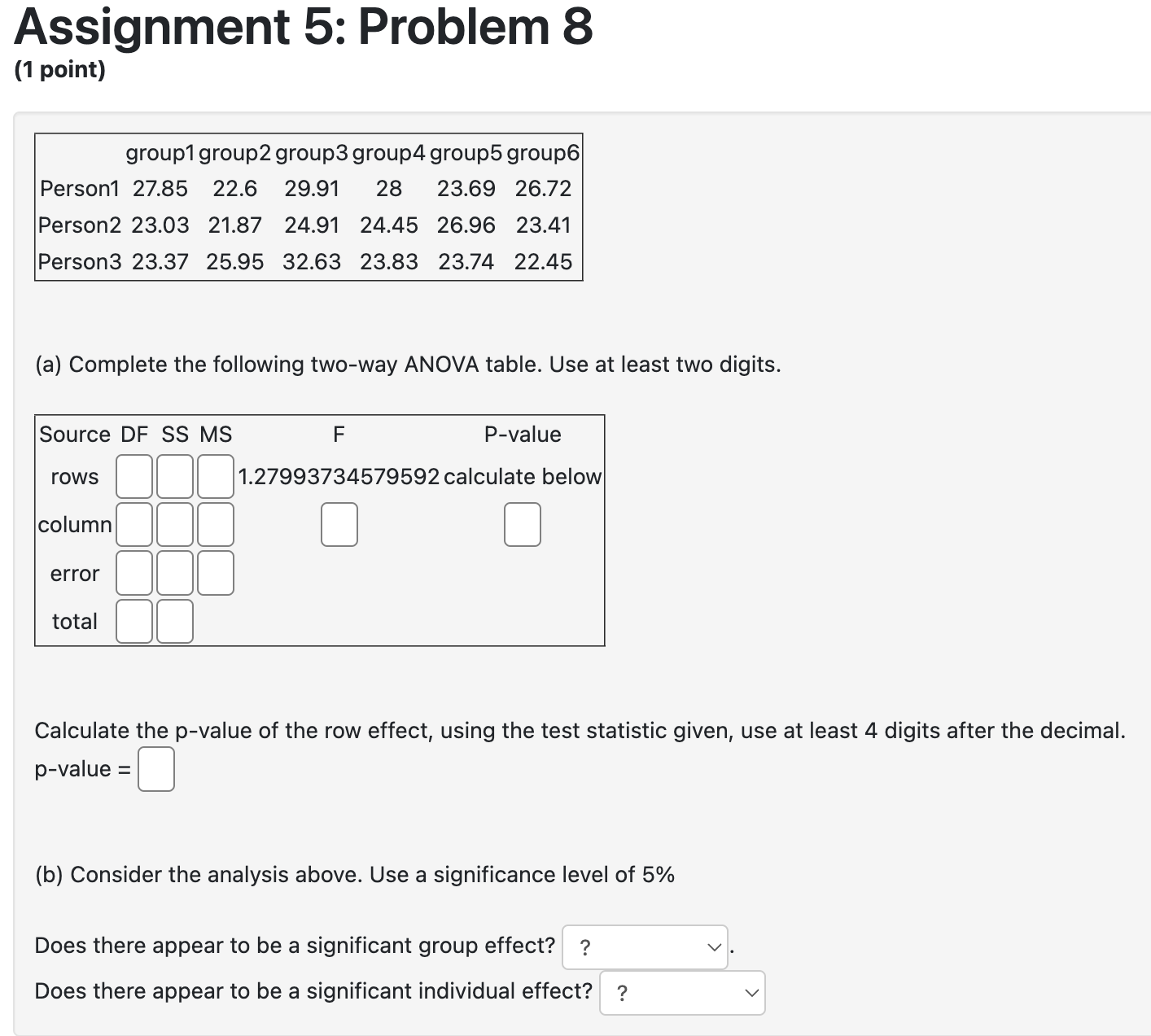Click the total SS input box
The width and height of the screenshot is (1151, 1036).
[x=173, y=621]
